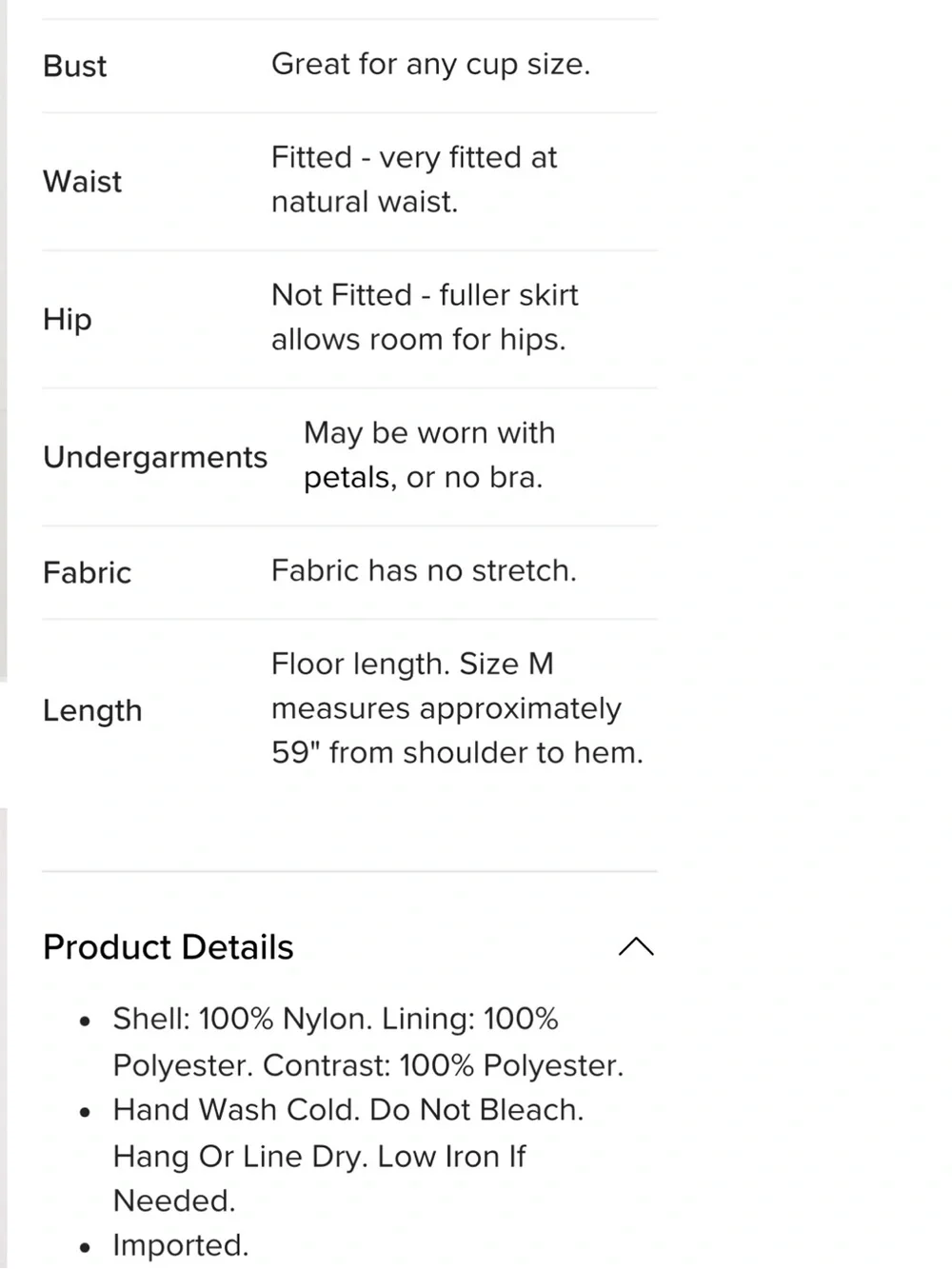Click 'Great for any cup size' text
The width and height of the screenshot is (952, 1269).
pyautogui.click(x=430, y=64)
